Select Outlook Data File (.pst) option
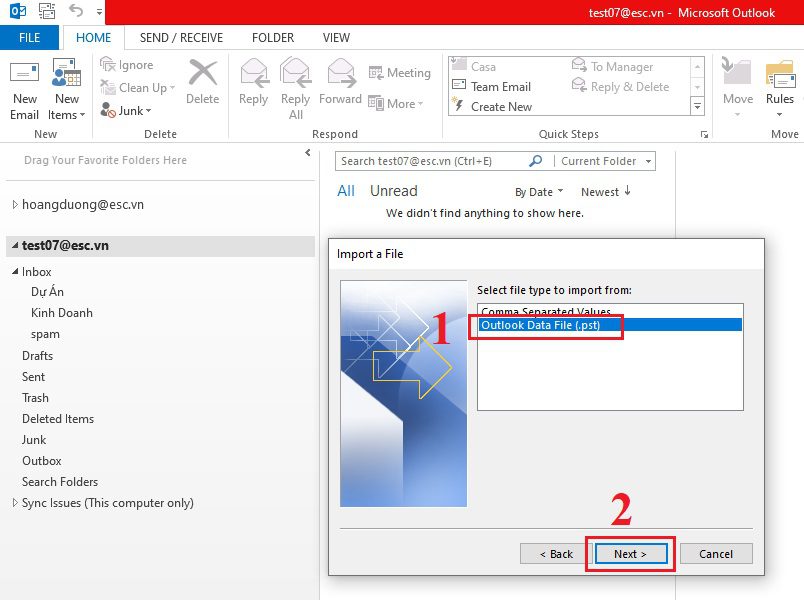The height and width of the screenshot is (600, 804). [x=610, y=325]
